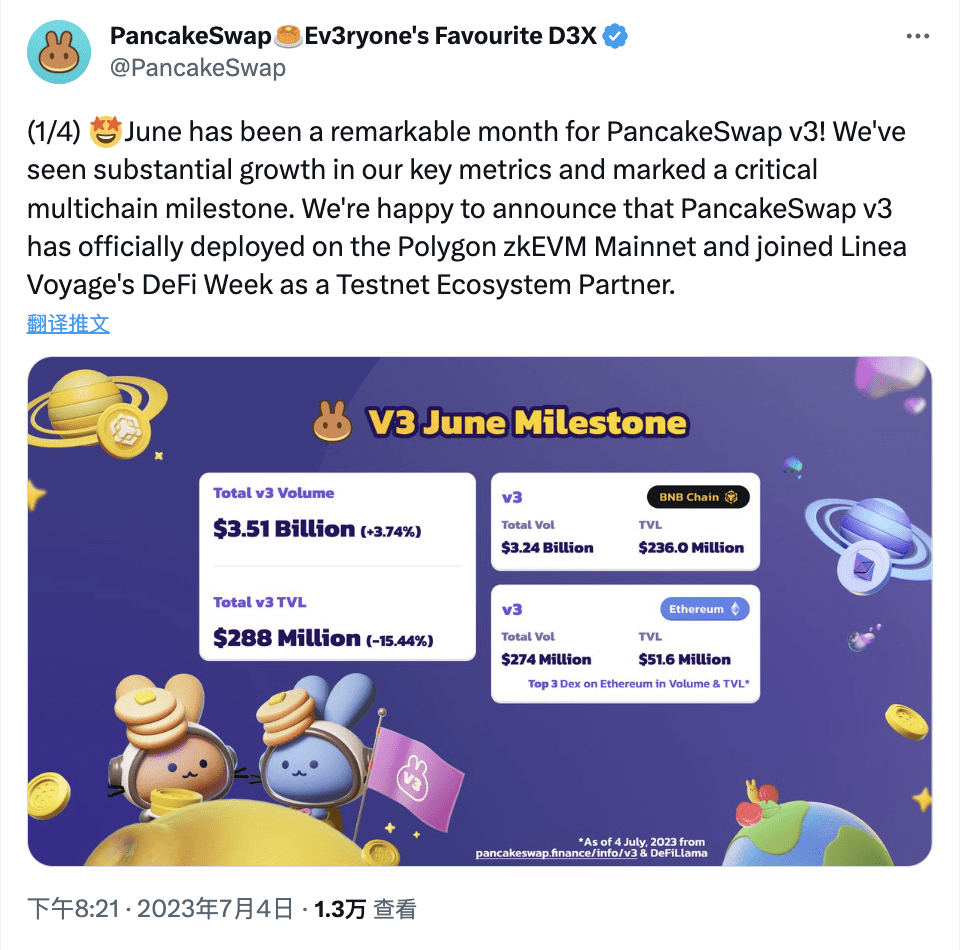Viewport: 962px width, 950px height.
Task: Open the tweet options three-dot menu
Action: point(918,36)
